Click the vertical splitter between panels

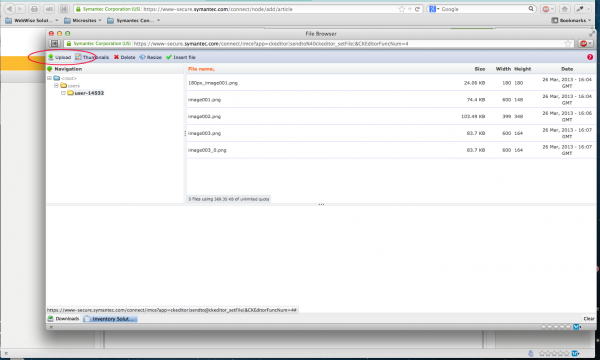(185, 133)
